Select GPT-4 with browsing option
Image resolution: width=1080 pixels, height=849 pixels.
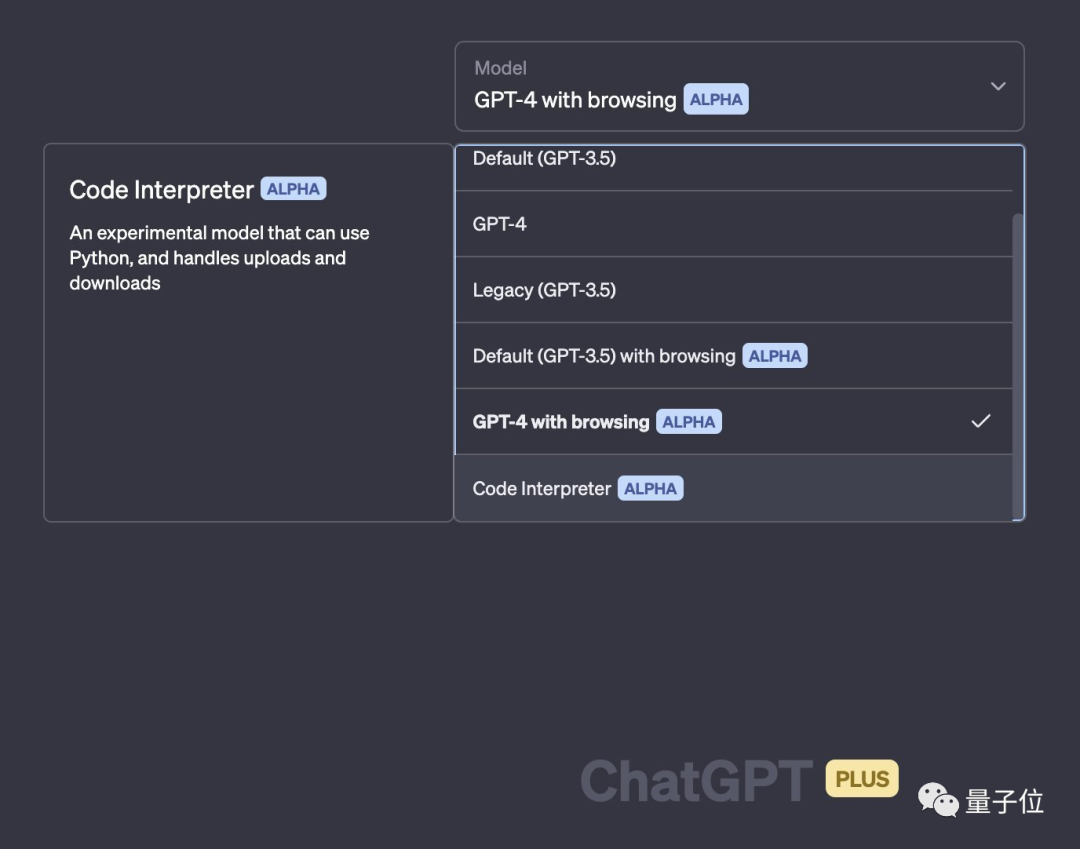(561, 422)
